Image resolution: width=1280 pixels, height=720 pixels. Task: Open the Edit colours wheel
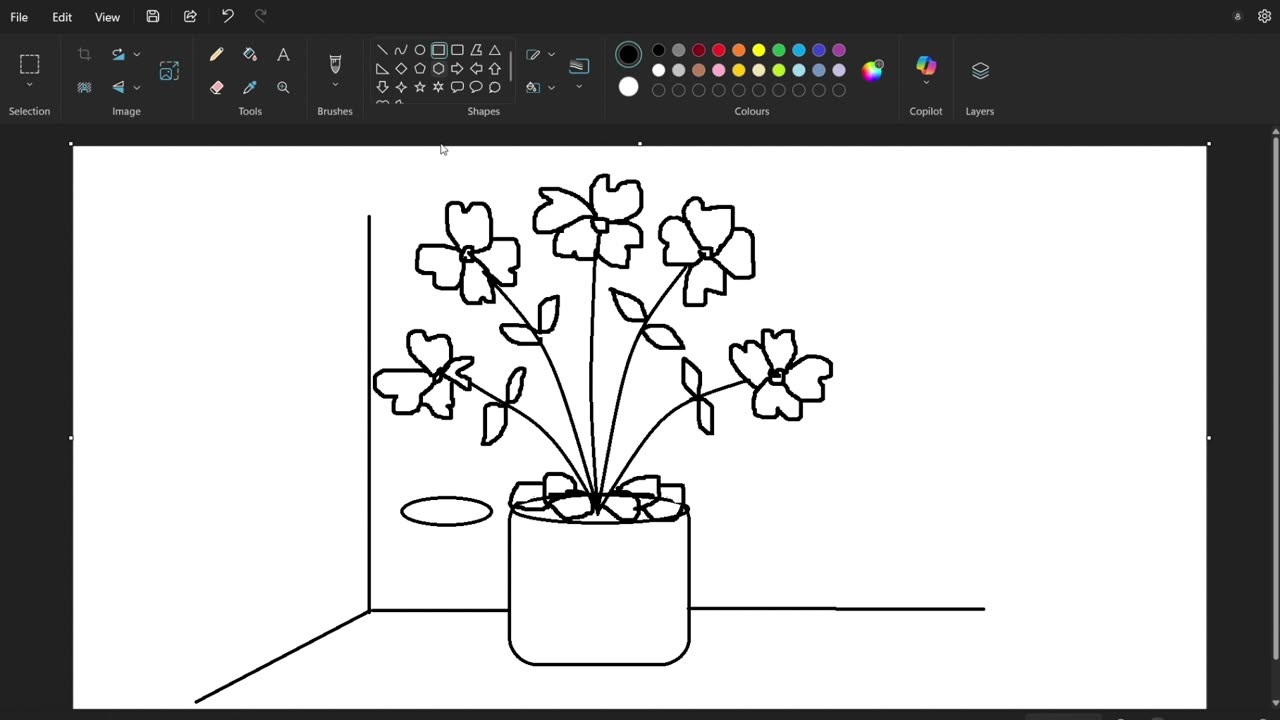873,70
